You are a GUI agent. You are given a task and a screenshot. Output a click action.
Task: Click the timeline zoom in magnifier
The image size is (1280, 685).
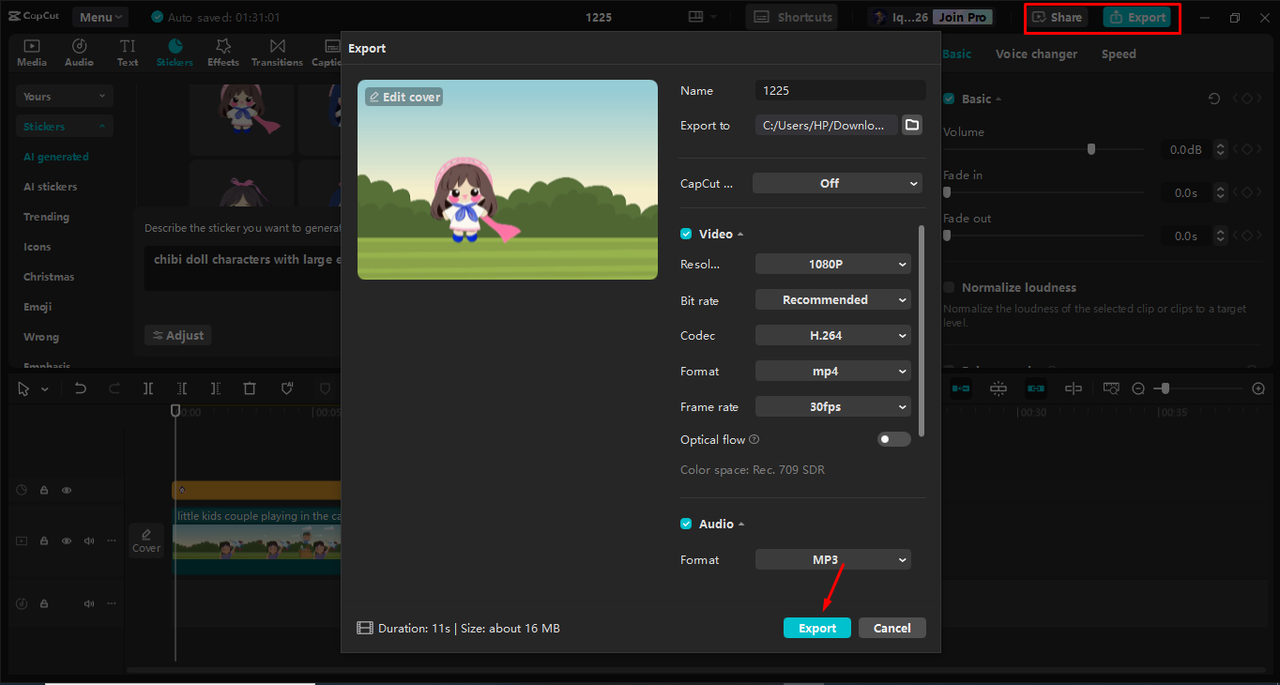(x=1259, y=389)
